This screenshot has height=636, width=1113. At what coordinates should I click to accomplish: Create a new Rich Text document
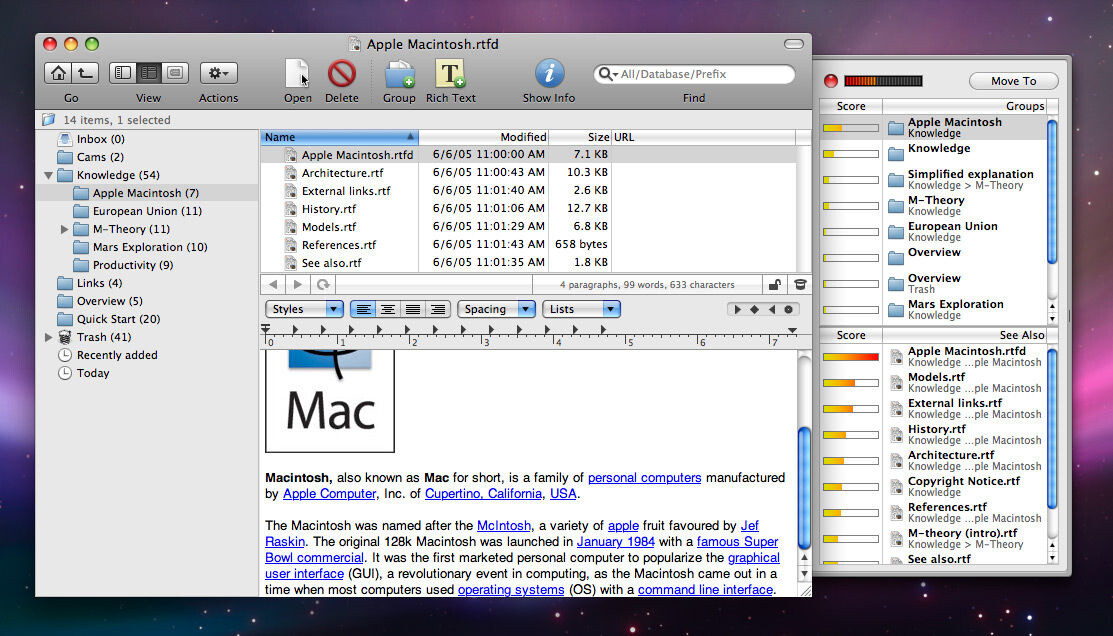pyautogui.click(x=451, y=74)
